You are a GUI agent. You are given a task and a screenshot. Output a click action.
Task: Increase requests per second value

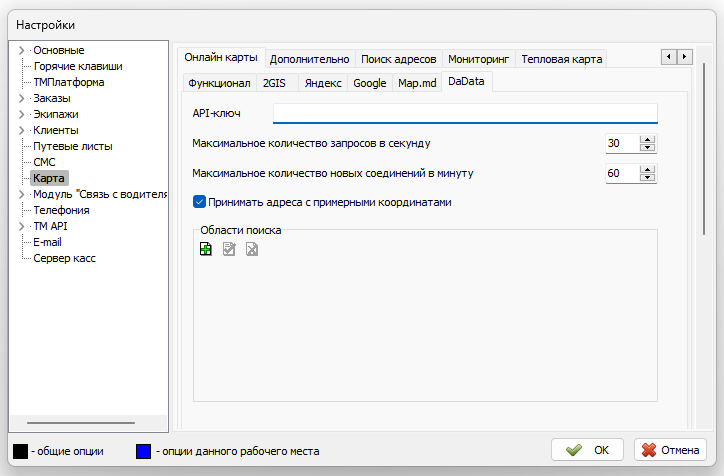point(647,139)
